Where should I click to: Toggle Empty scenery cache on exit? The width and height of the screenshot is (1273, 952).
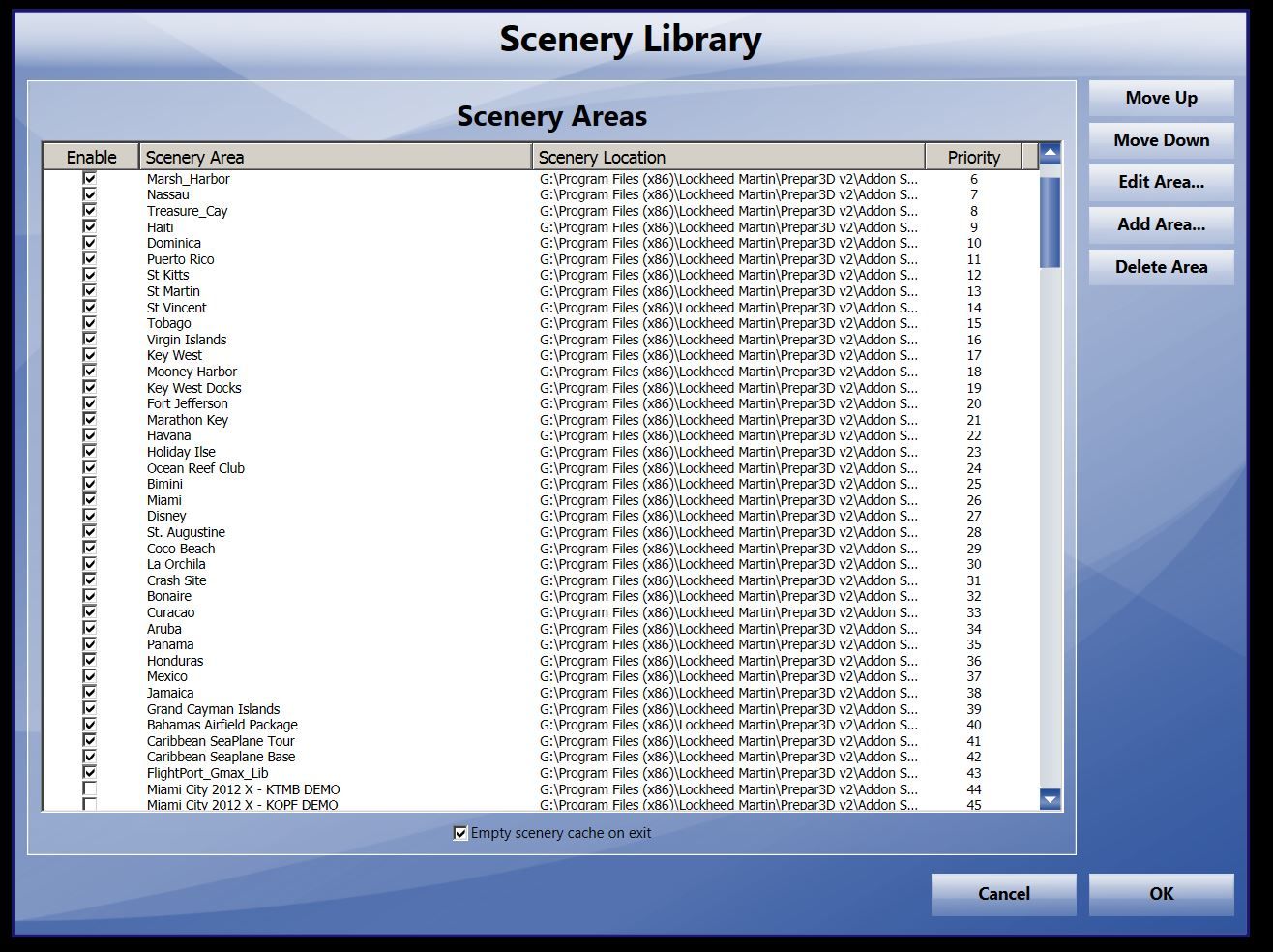460,833
